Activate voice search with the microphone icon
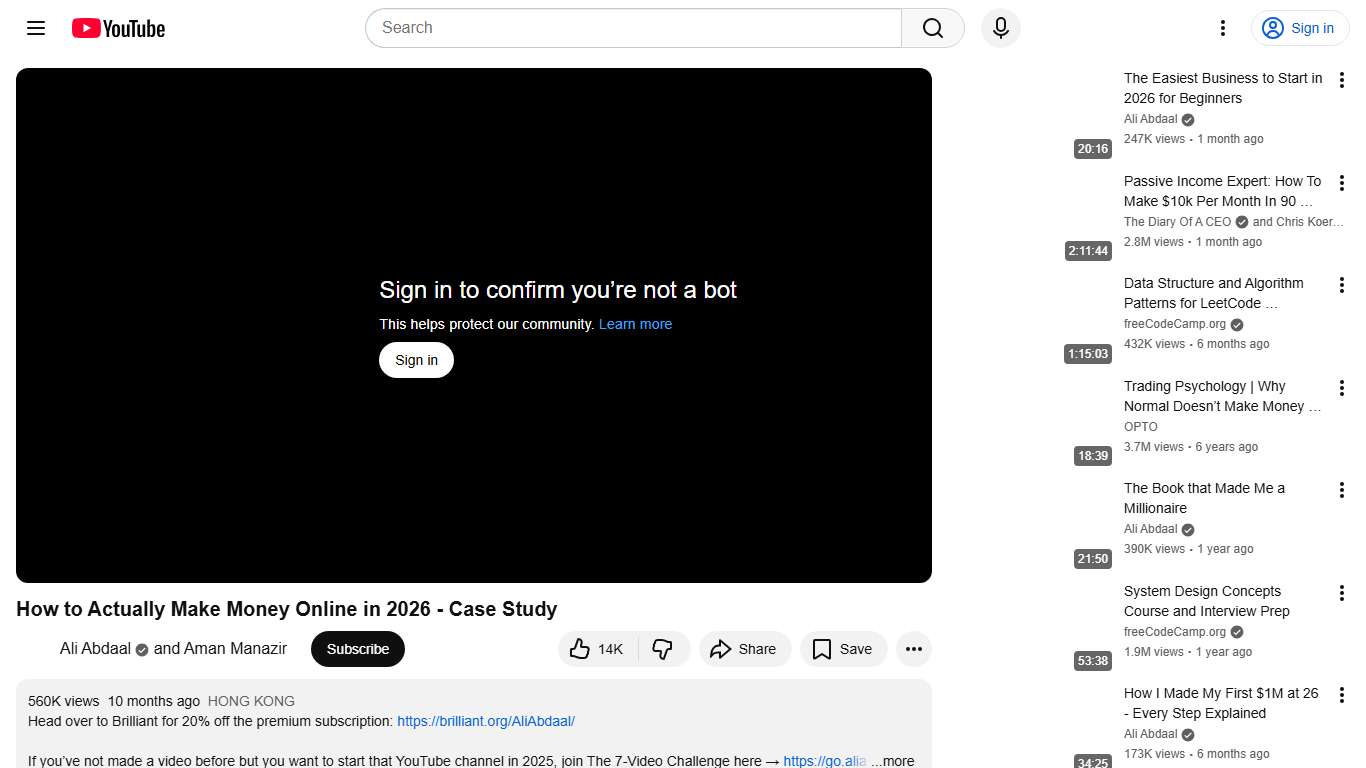 click(x=1000, y=28)
